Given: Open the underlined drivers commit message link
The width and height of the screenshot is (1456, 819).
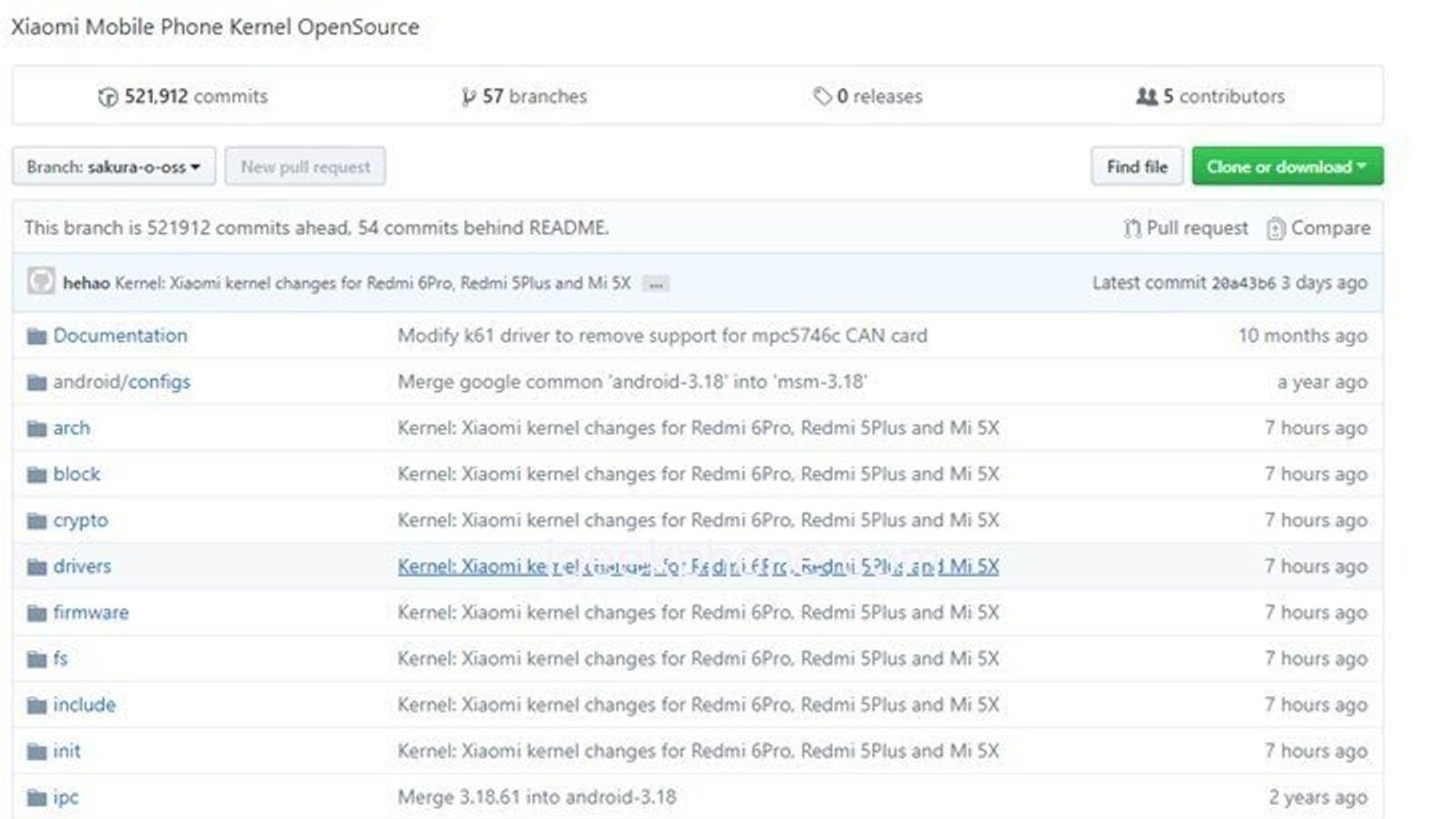Looking at the screenshot, I should coord(697,566).
